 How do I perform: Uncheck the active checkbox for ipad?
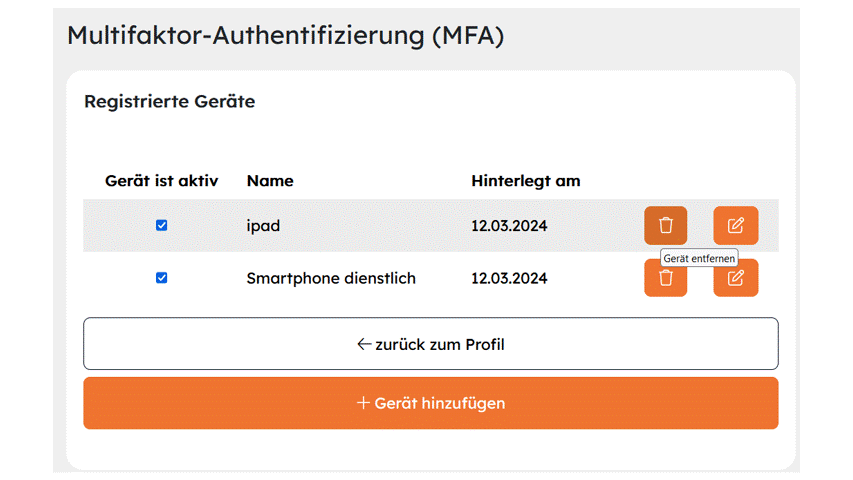click(x=162, y=225)
